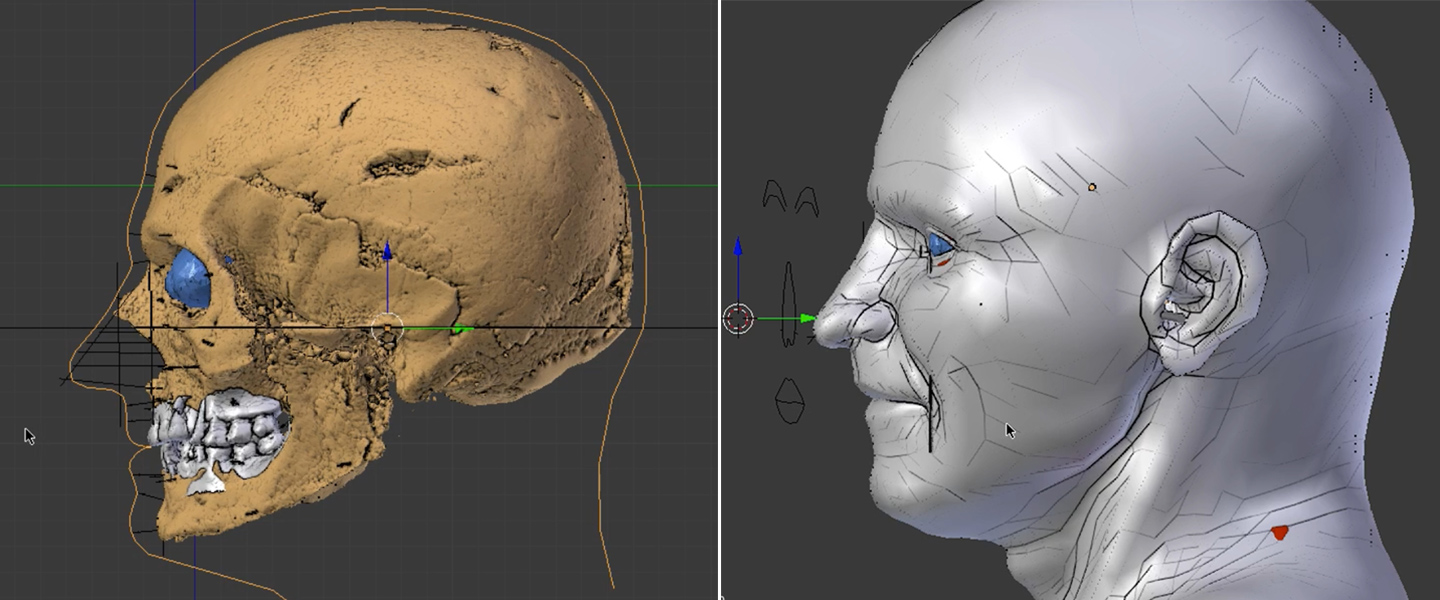This screenshot has width=1440, height=600.
Task: Select the red triangle marker on the neck
Action: pyautogui.click(x=1279, y=533)
